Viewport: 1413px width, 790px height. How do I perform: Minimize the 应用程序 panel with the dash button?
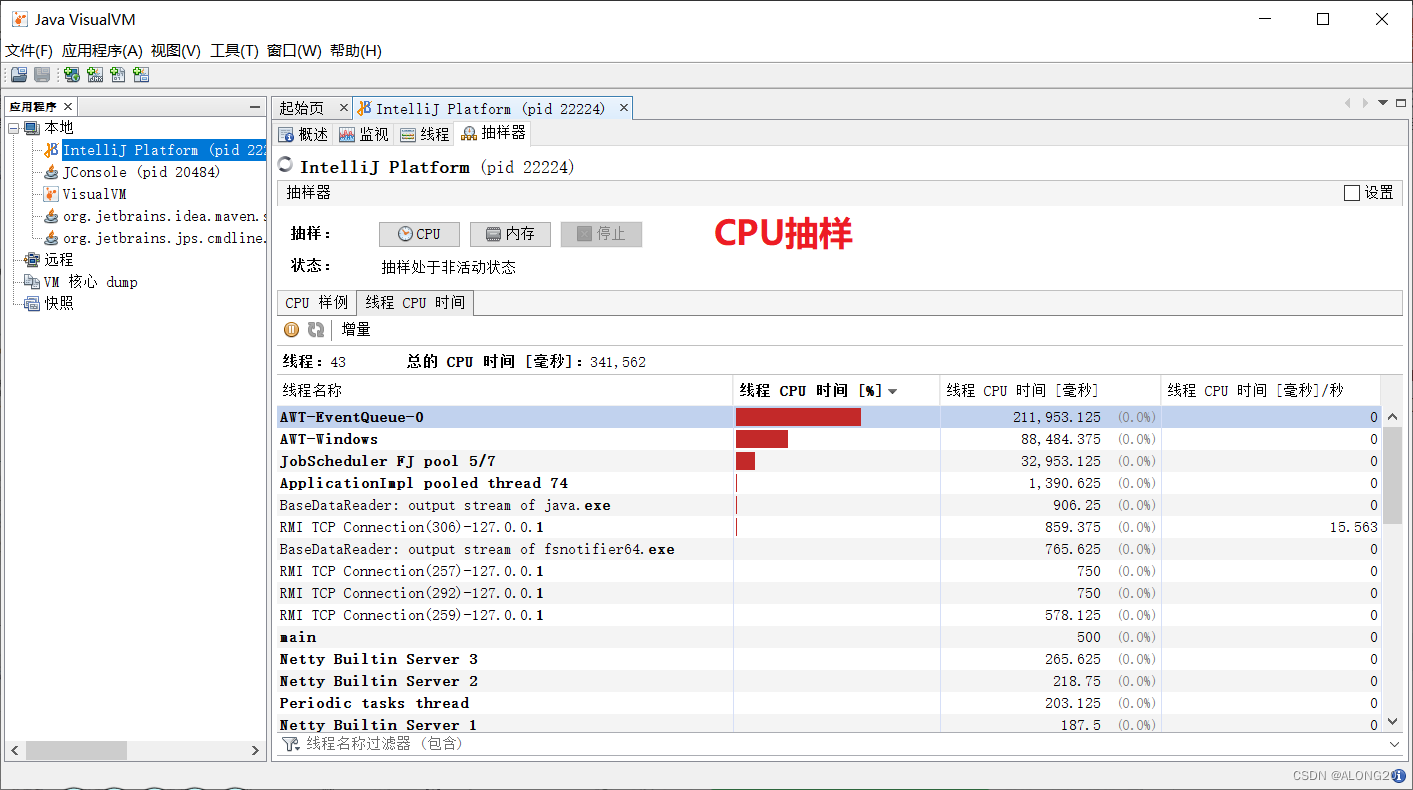(255, 107)
